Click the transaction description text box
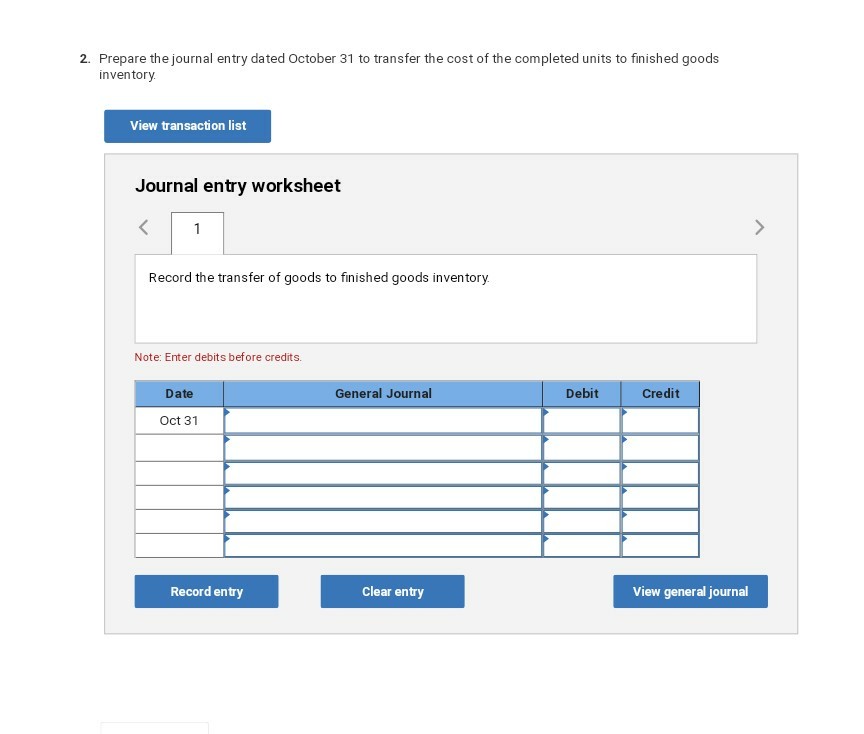864x734 pixels. (x=445, y=297)
